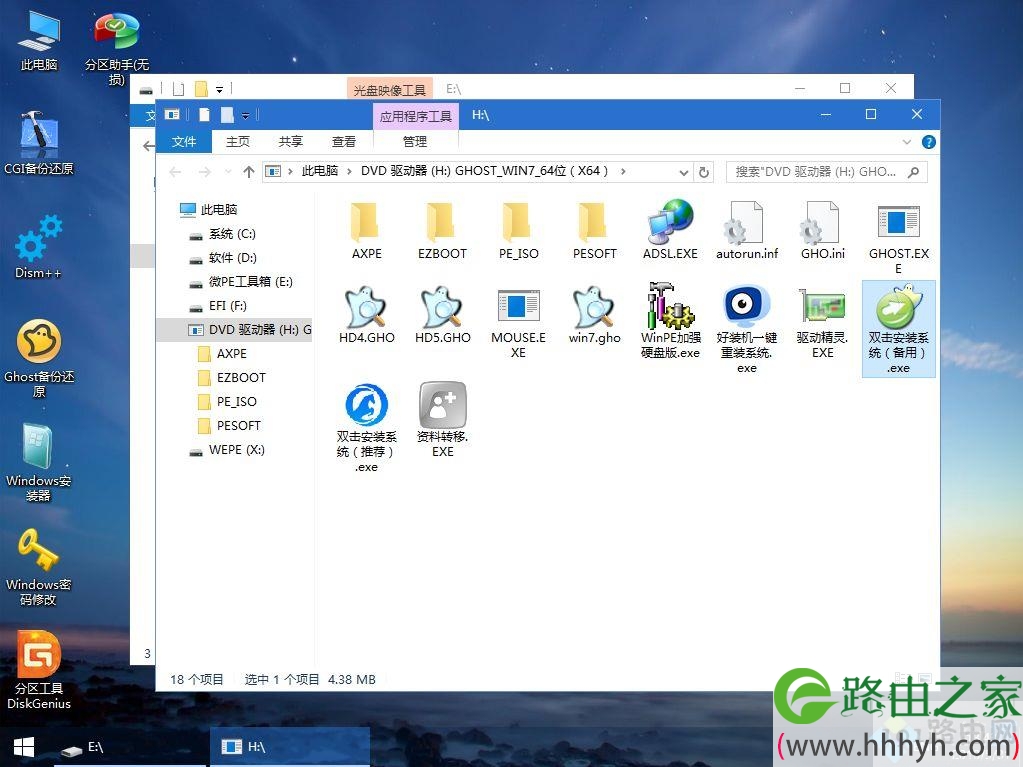Launch Dism++ desktop shortcut
The width and height of the screenshot is (1023, 767).
38,247
